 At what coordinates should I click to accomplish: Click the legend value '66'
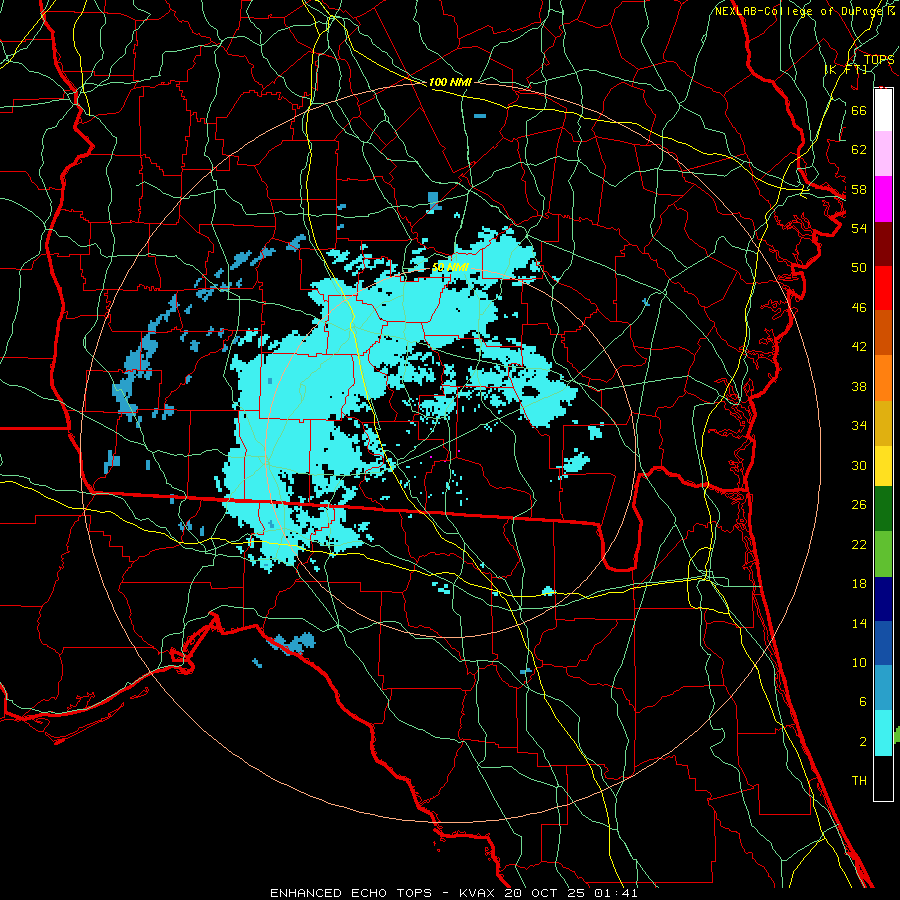(859, 110)
